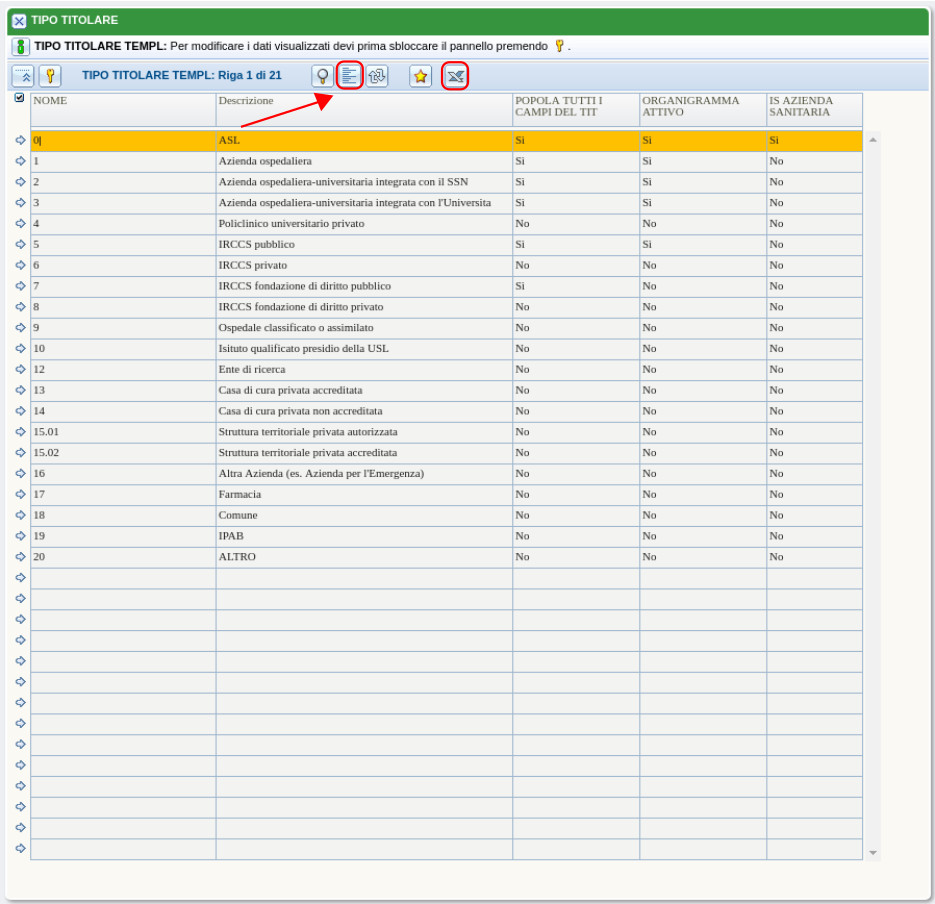Click the row arrow beside Azienda ospedaliera
This screenshot has width=935, height=904.
click(x=20, y=161)
